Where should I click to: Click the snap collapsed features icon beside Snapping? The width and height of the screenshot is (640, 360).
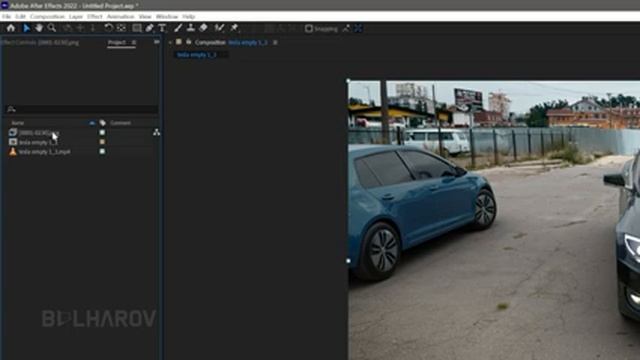point(346,29)
